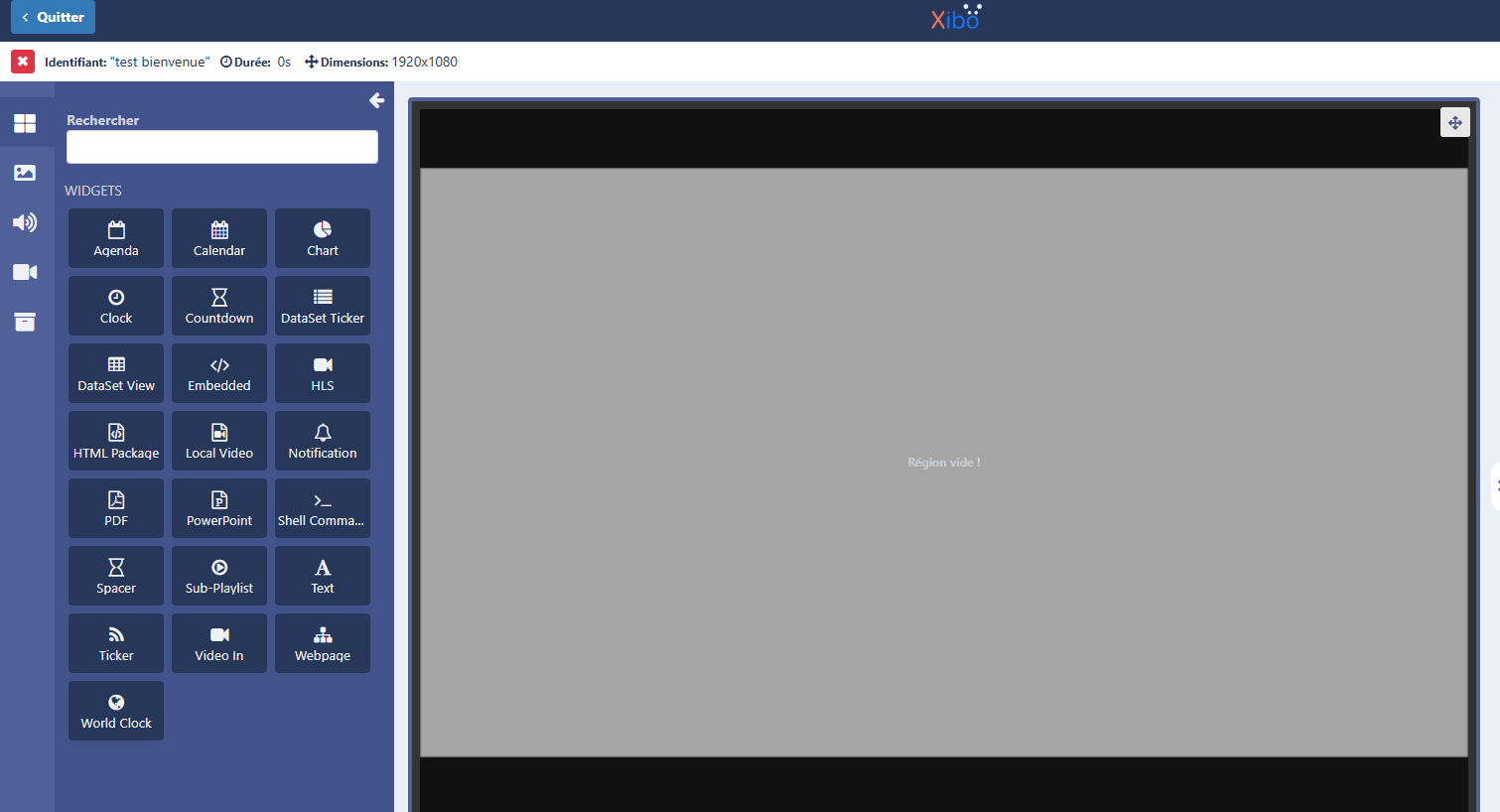The width and height of the screenshot is (1500, 812).
Task: Select the Calendar widget
Action: [219, 238]
